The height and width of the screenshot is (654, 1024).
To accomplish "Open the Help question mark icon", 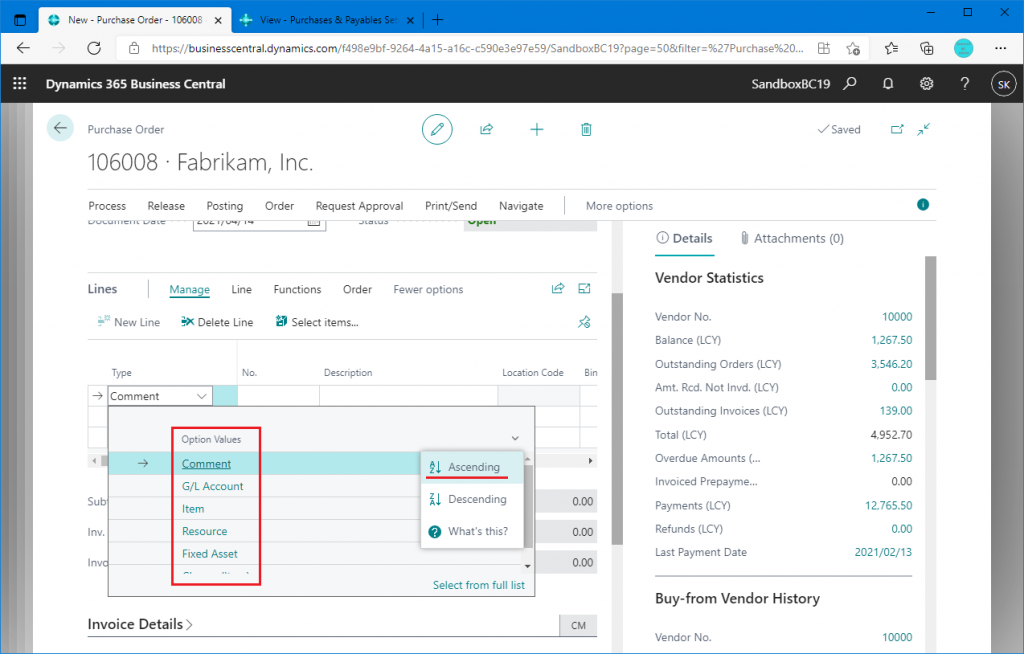I will (x=965, y=84).
